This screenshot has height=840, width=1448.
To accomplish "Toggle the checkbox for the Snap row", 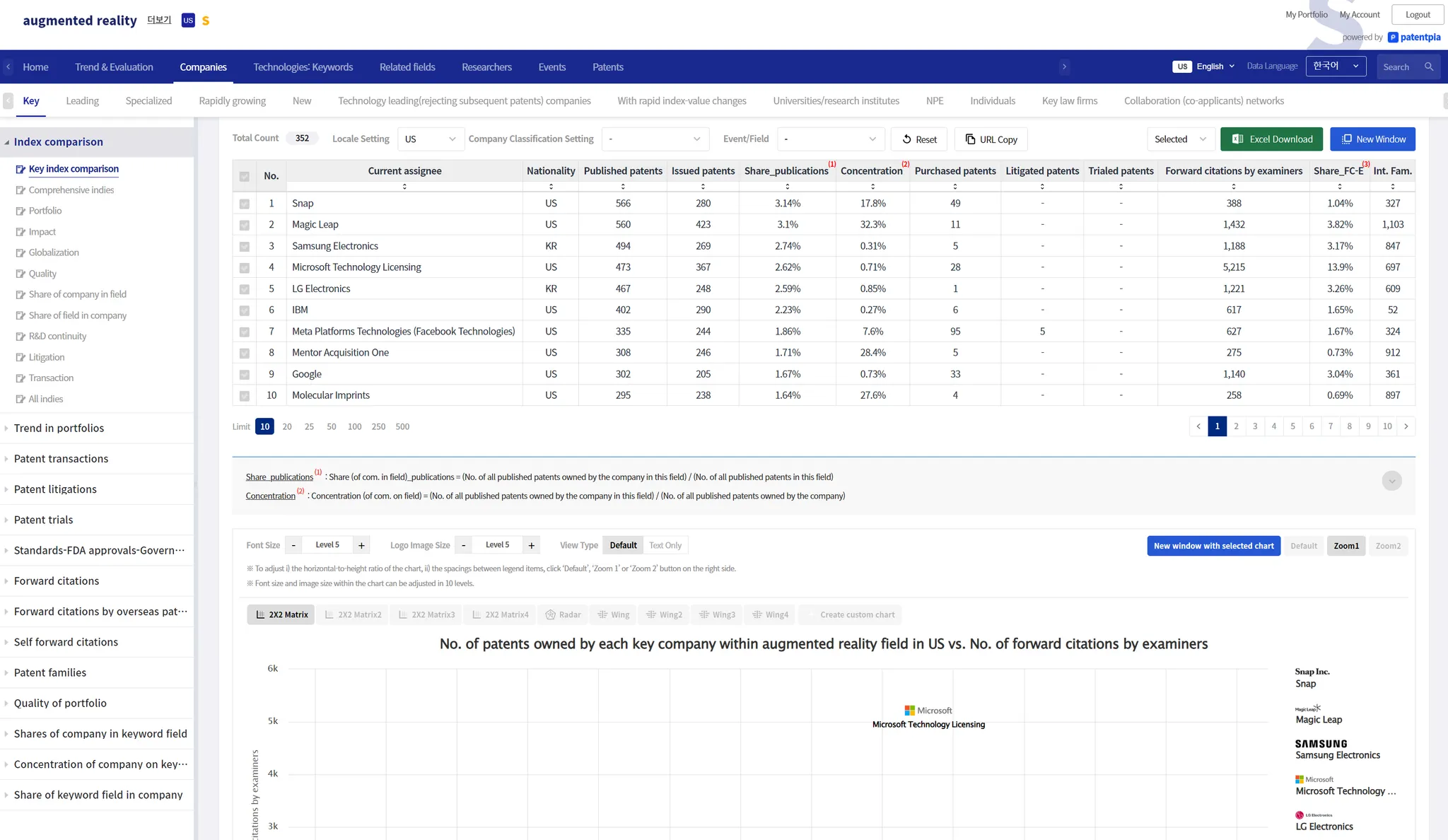I will pyautogui.click(x=244, y=204).
